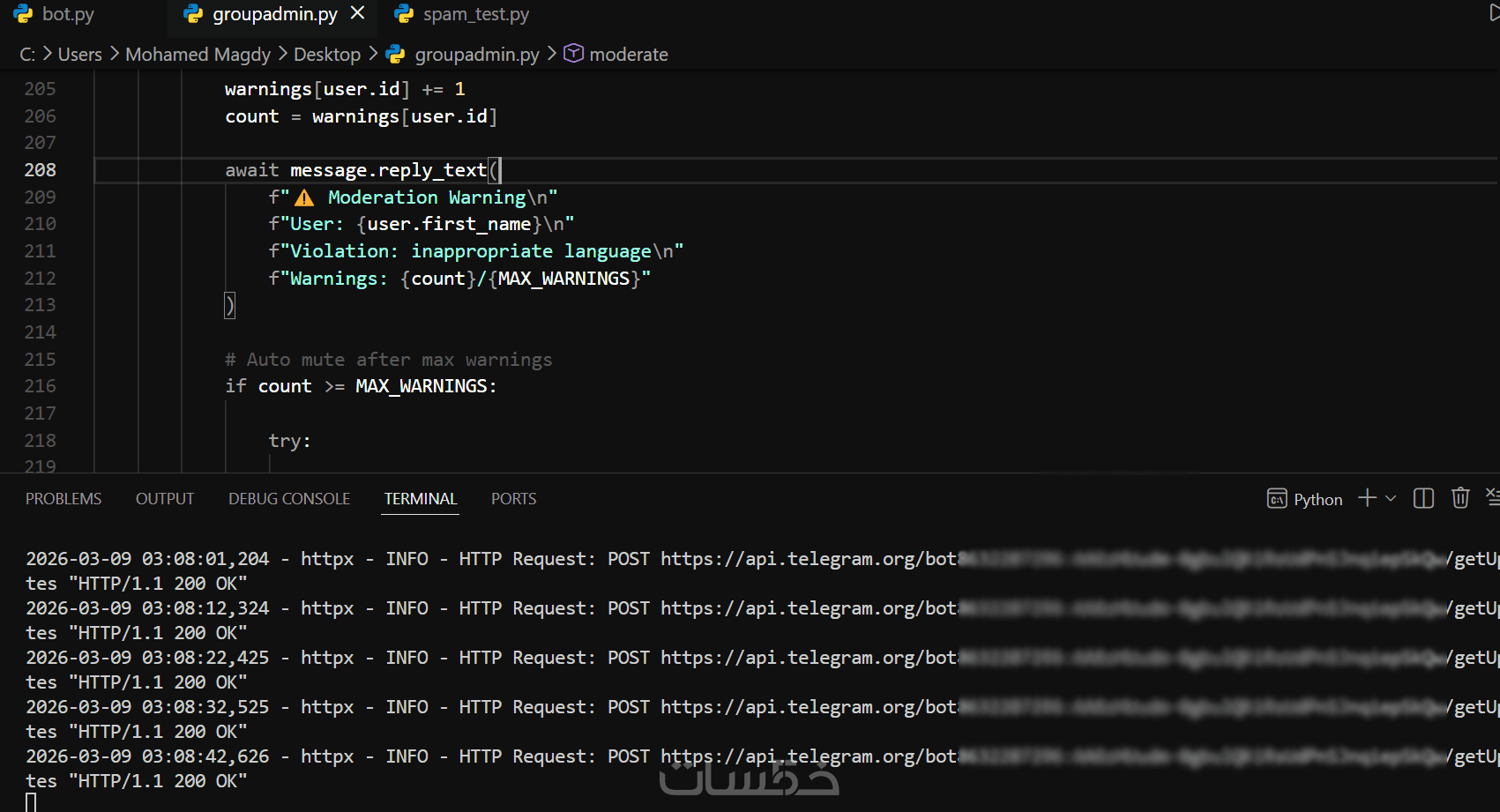
Task: Click groupadmin.py in the breadcrumb path
Action: 476,55
